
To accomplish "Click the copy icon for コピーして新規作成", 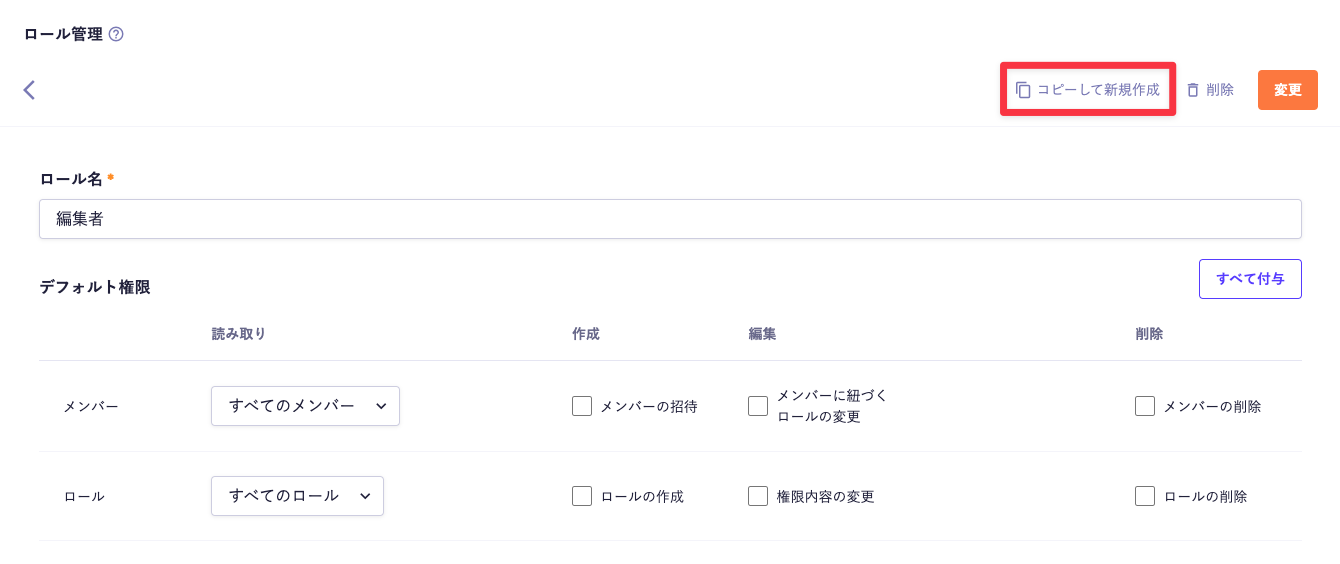I will 1023,90.
